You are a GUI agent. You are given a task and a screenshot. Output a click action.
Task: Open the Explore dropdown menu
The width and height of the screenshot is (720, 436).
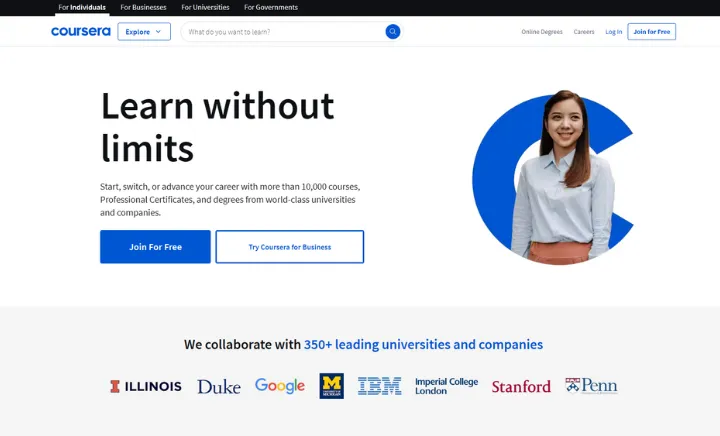[144, 32]
